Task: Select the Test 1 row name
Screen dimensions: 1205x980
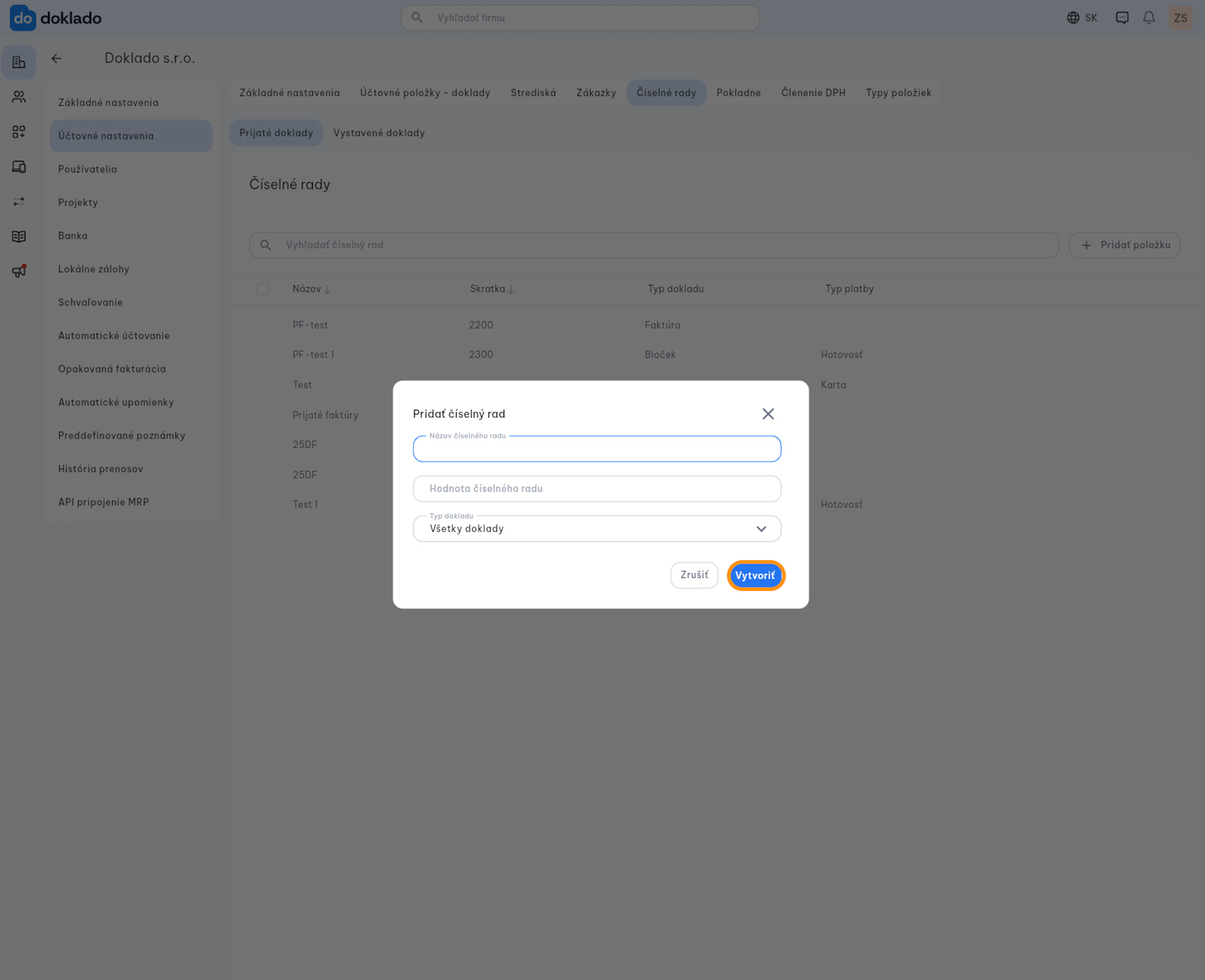Action: [305, 505]
